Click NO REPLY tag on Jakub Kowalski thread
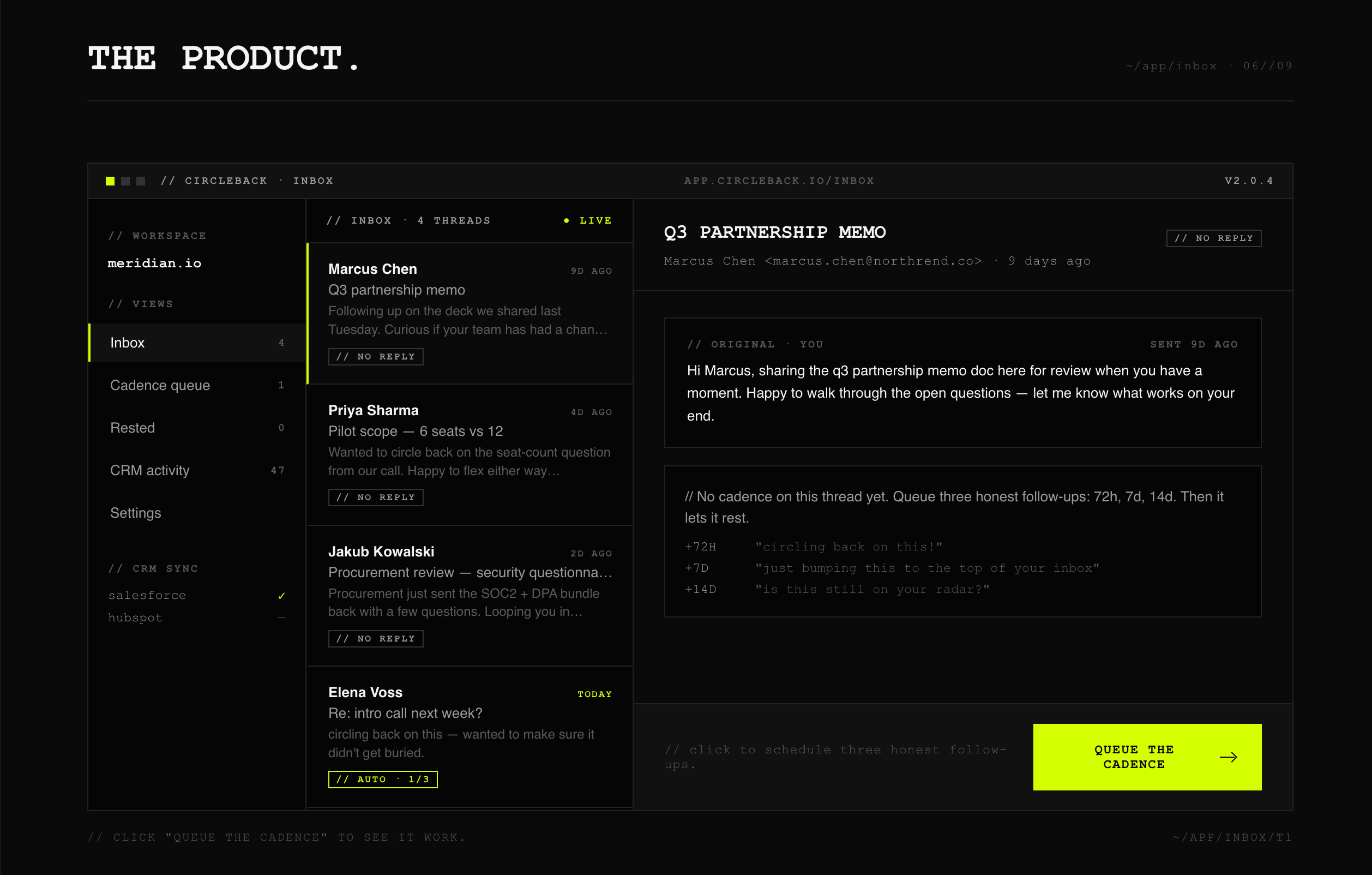 376,639
